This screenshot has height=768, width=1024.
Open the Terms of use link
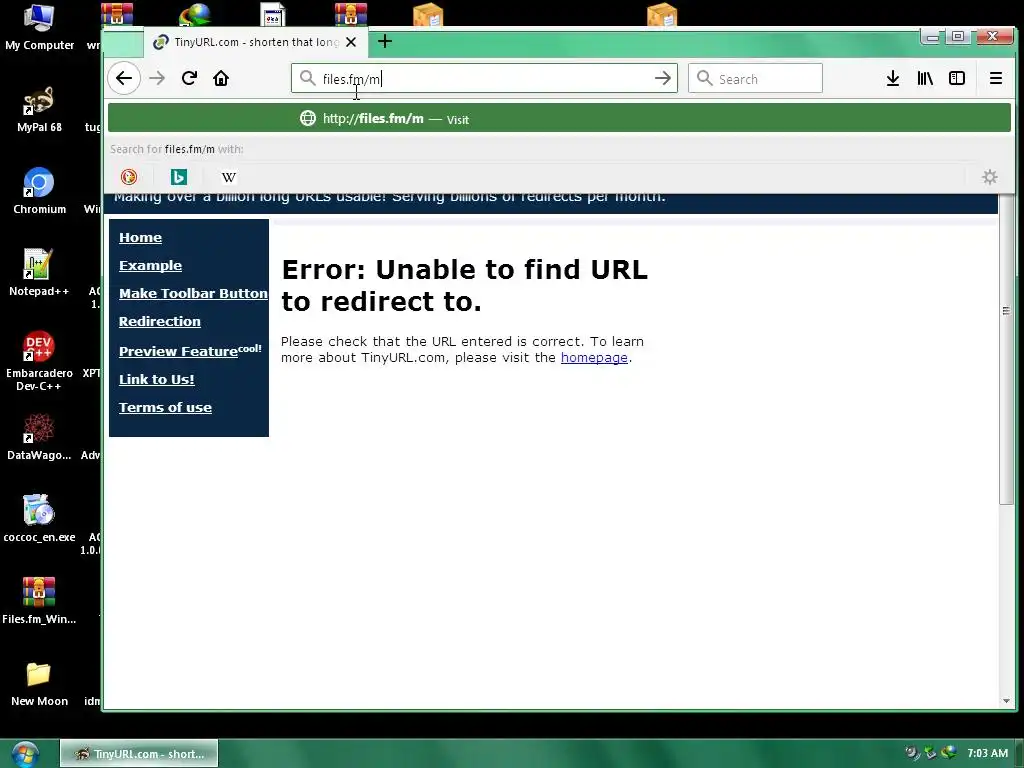[165, 408]
